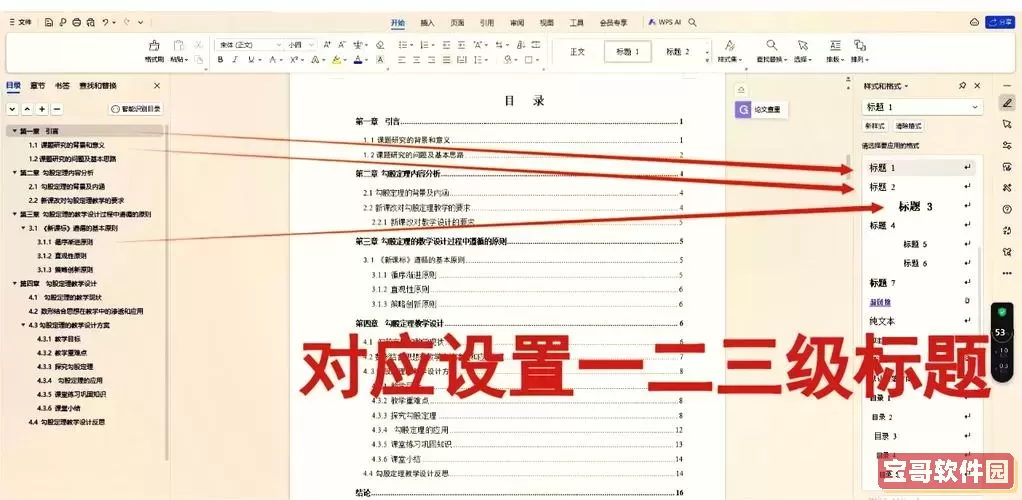This screenshot has height=500, width=1022.
Task: Click the WPS AI button
Action: point(665,22)
